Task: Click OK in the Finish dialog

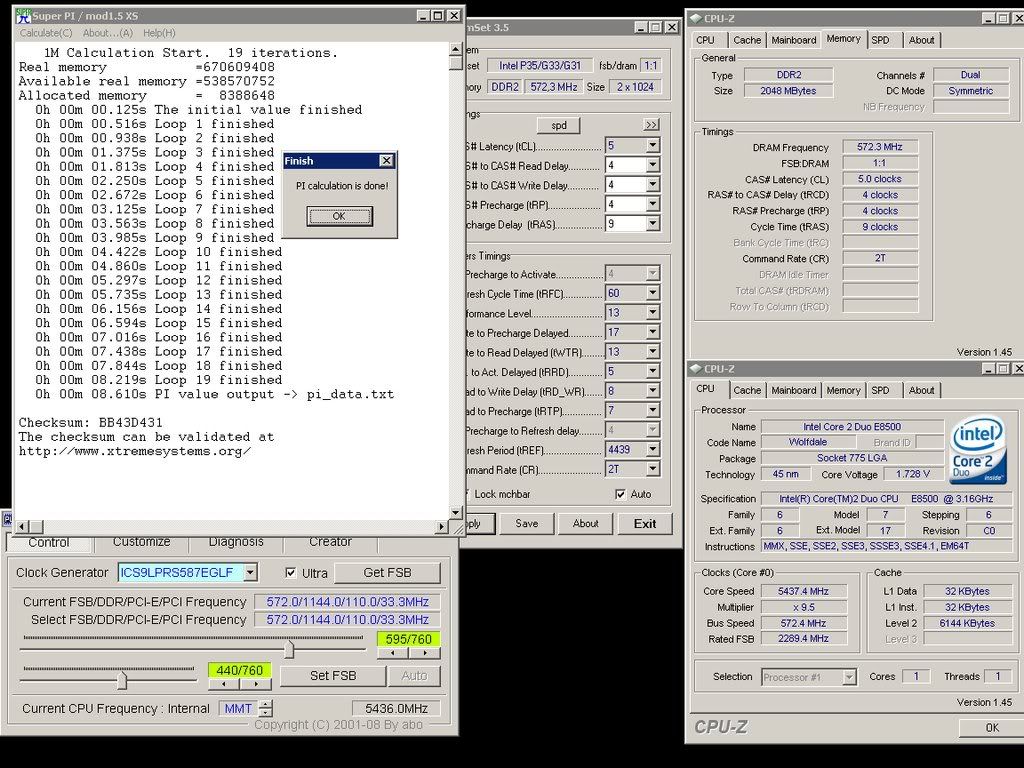Action: click(339, 216)
